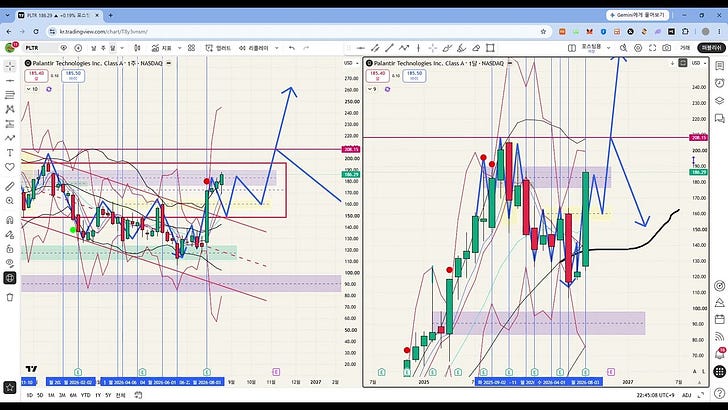Toggle lock all drawings padlock
Screen dimensions: 728x410
pos(10,249)
